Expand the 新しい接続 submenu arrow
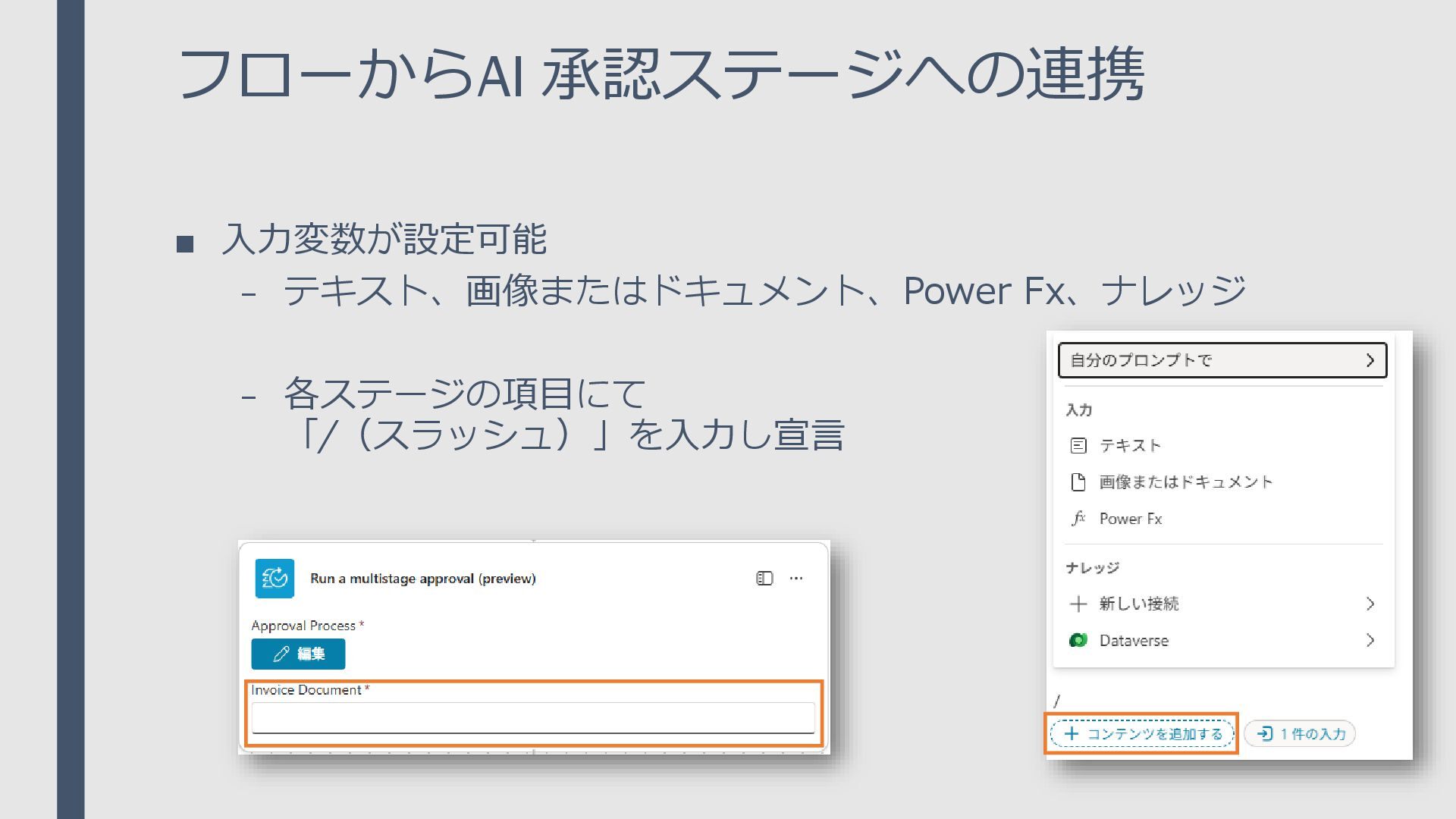Image resolution: width=1456 pixels, height=819 pixels. (x=1370, y=604)
